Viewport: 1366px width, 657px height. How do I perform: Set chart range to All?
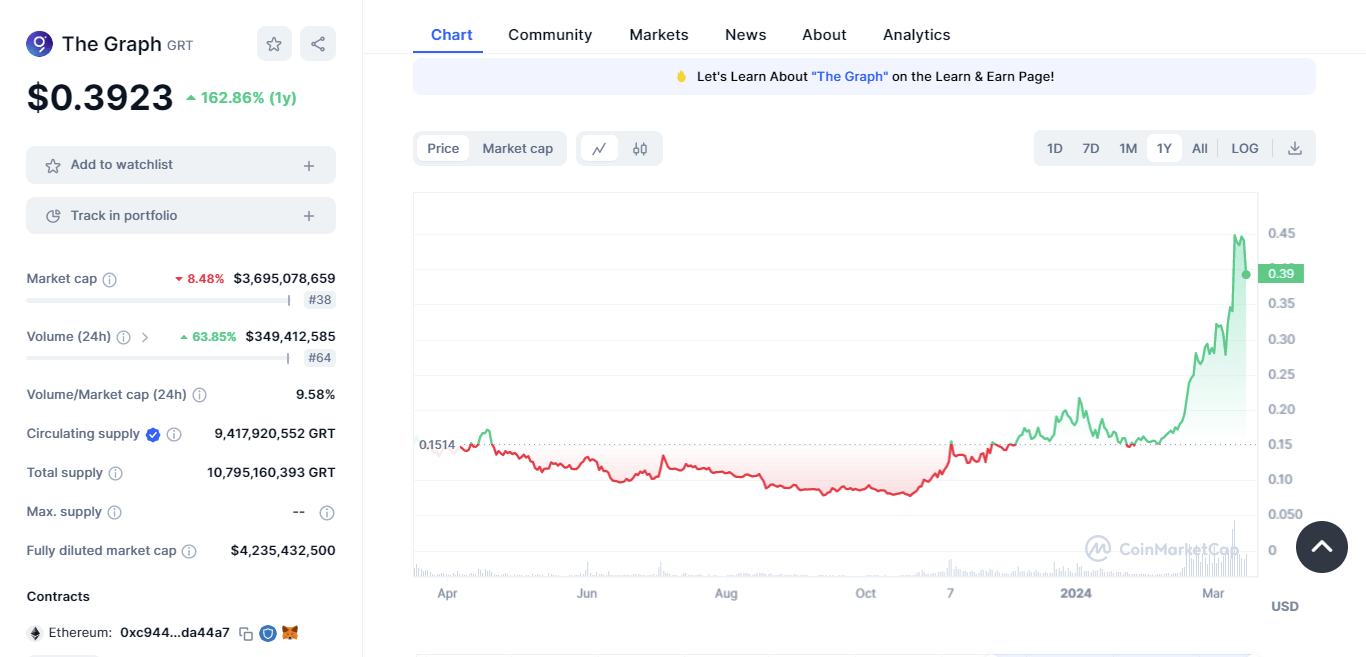[1200, 148]
